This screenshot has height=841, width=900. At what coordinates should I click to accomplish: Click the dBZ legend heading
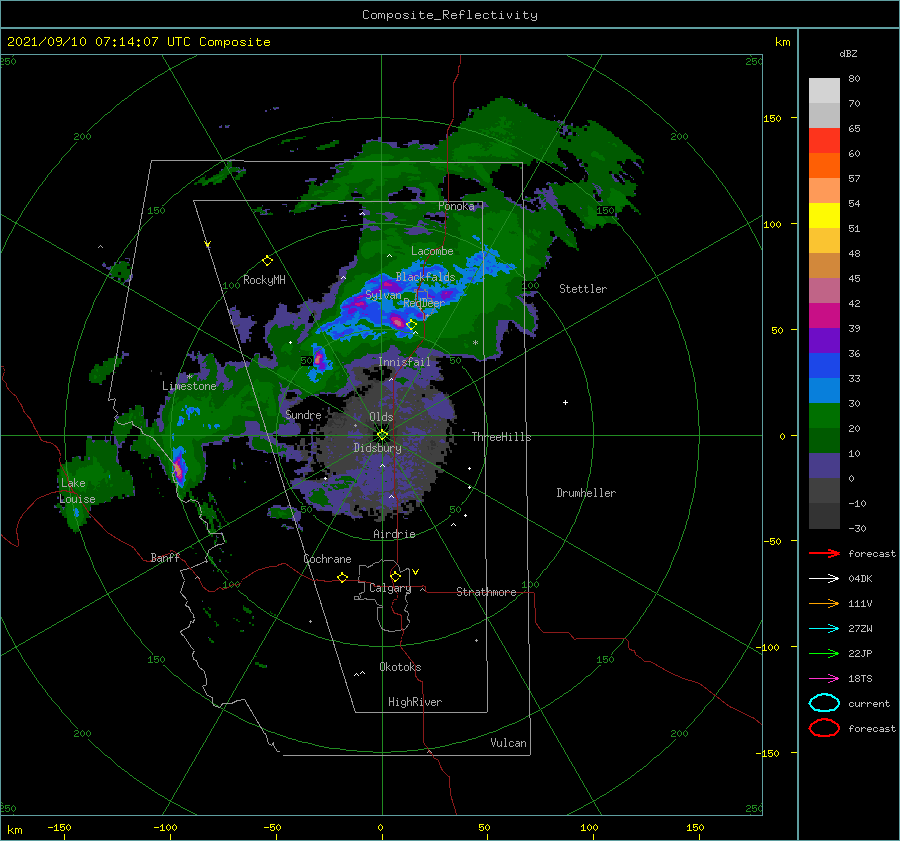(x=848, y=53)
